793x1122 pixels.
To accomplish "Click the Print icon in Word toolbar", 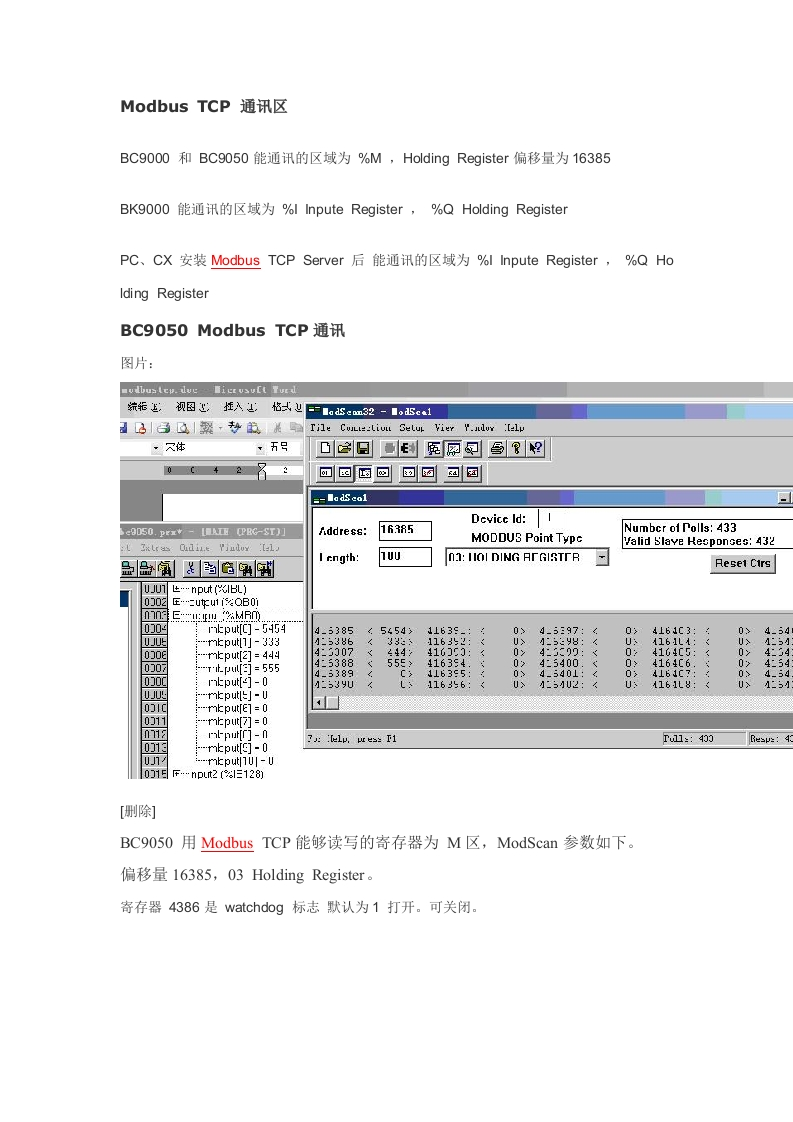I will pos(164,428).
